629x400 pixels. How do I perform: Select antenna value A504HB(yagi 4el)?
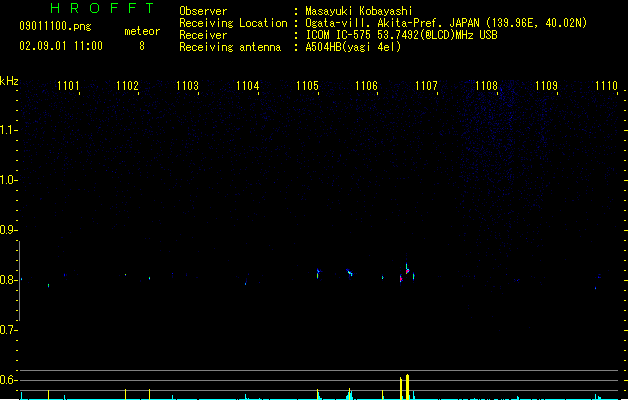click(353, 47)
